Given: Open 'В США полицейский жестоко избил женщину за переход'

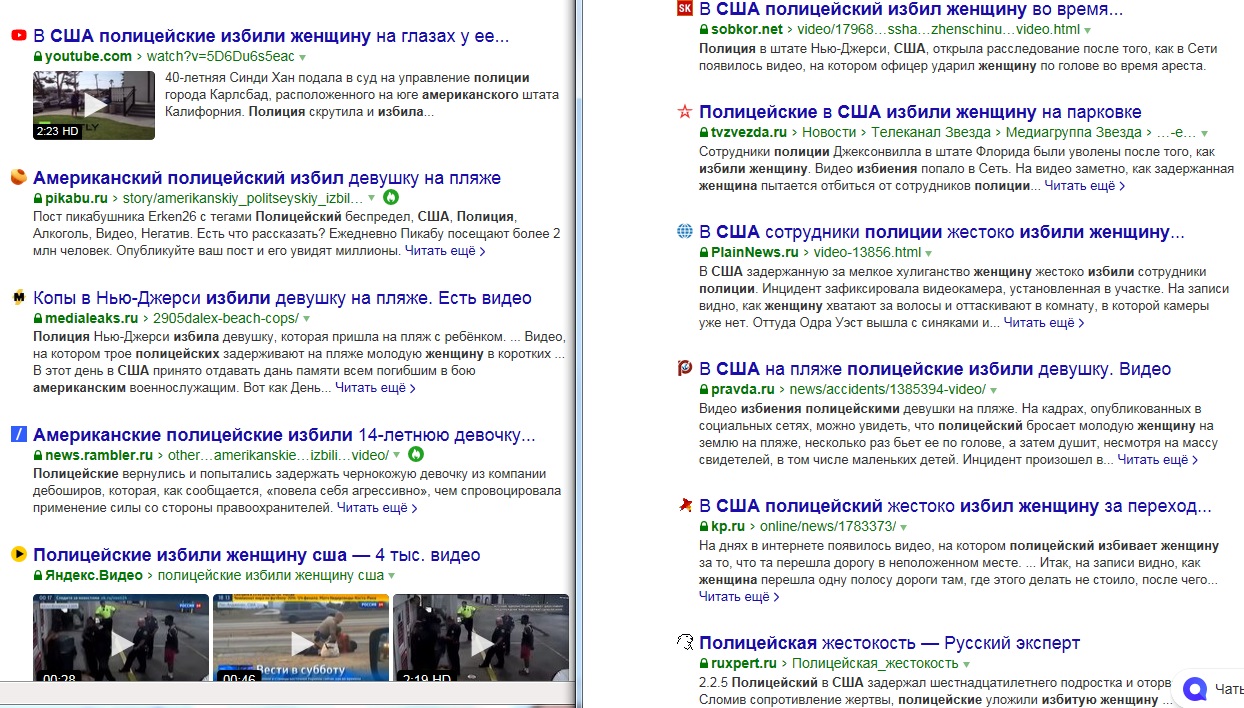Looking at the screenshot, I should (x=955, y=505).
